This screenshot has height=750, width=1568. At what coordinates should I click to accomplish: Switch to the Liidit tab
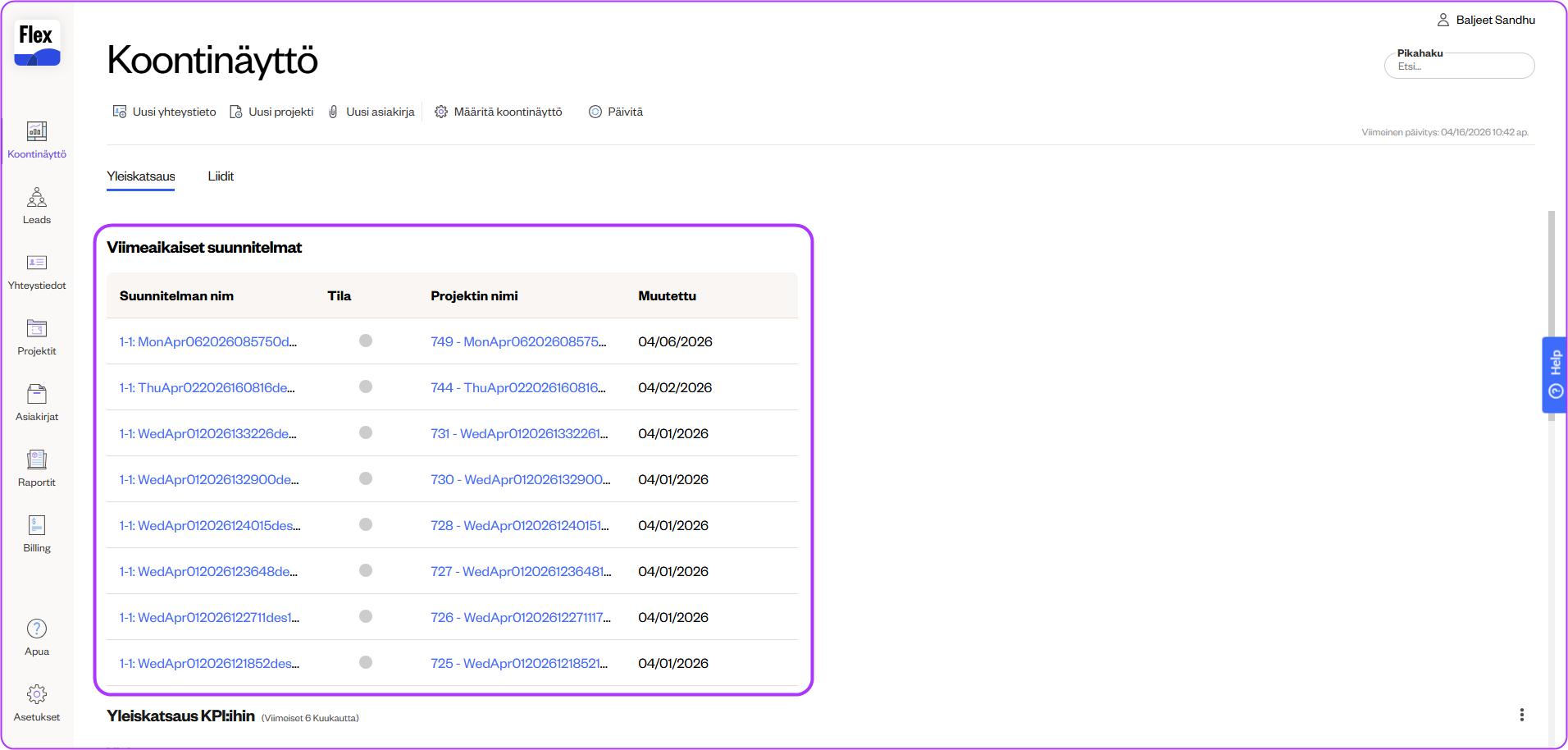click(x=221, y=176)
